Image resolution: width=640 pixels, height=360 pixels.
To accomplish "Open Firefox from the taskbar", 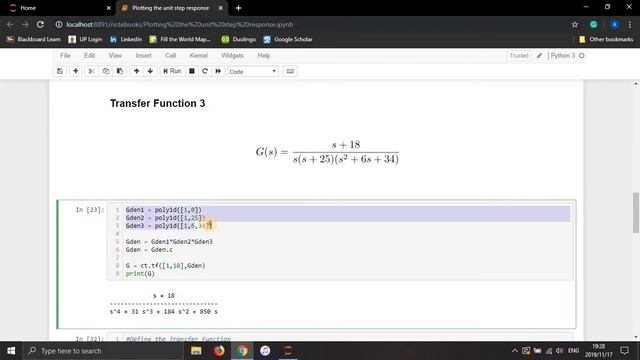I will tap(219, 351).
